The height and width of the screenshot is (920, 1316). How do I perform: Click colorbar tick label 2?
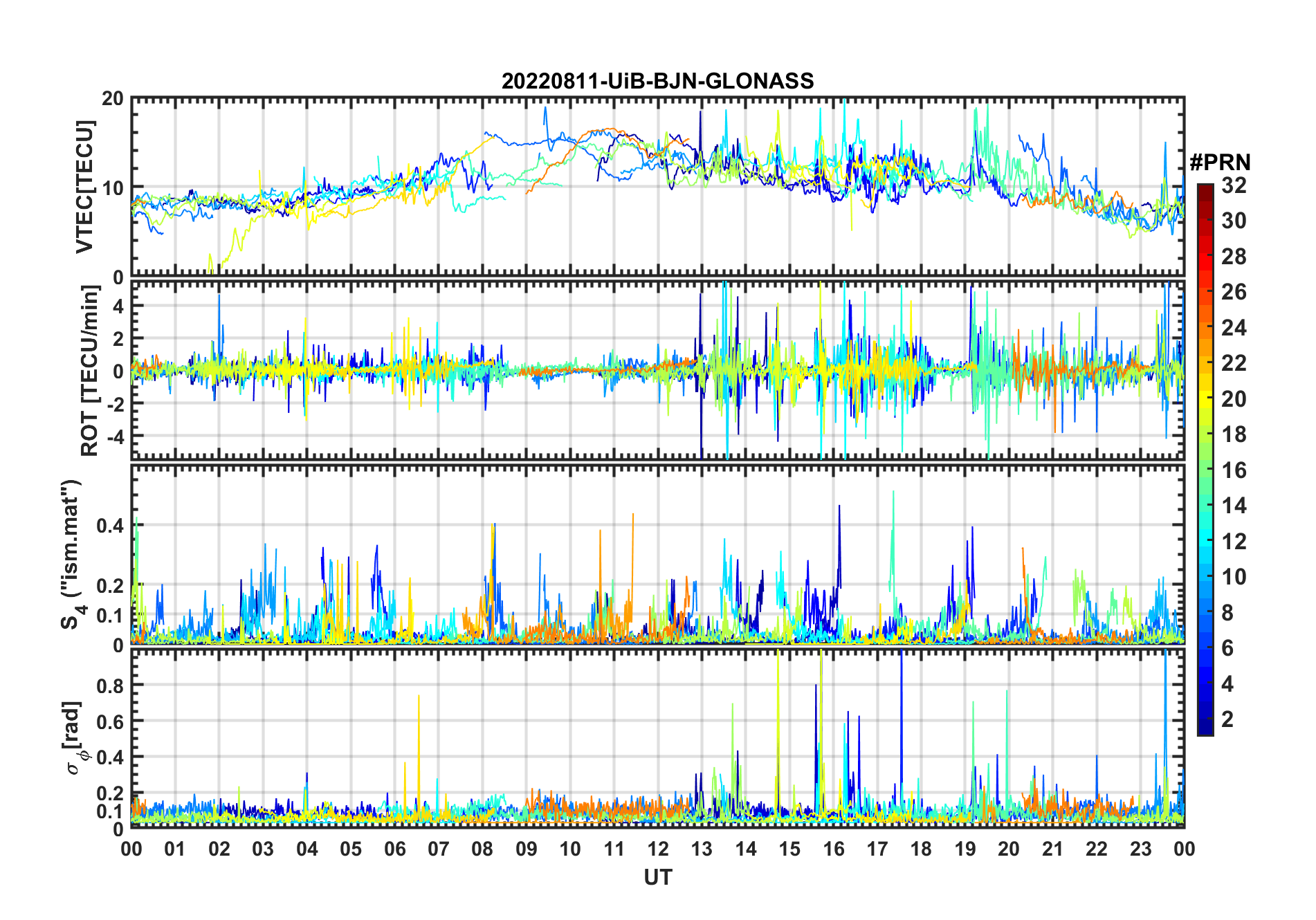[1227, 719]
